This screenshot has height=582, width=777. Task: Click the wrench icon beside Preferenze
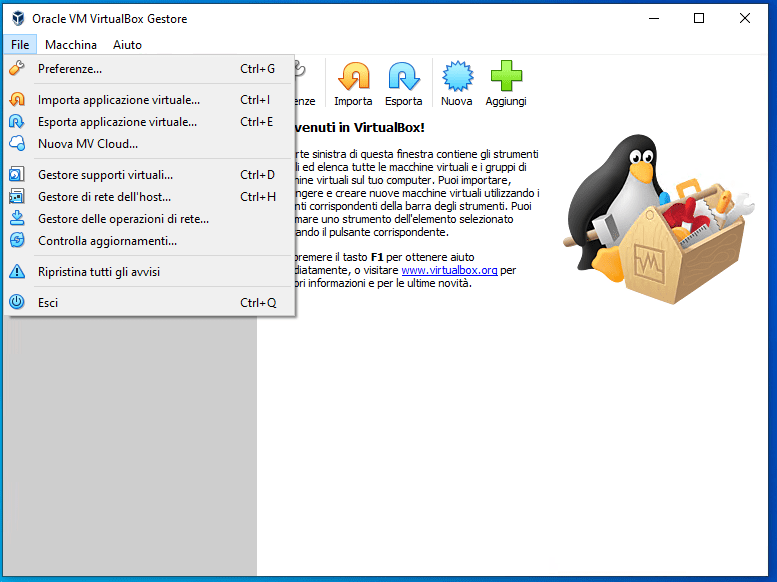point(17,69)
